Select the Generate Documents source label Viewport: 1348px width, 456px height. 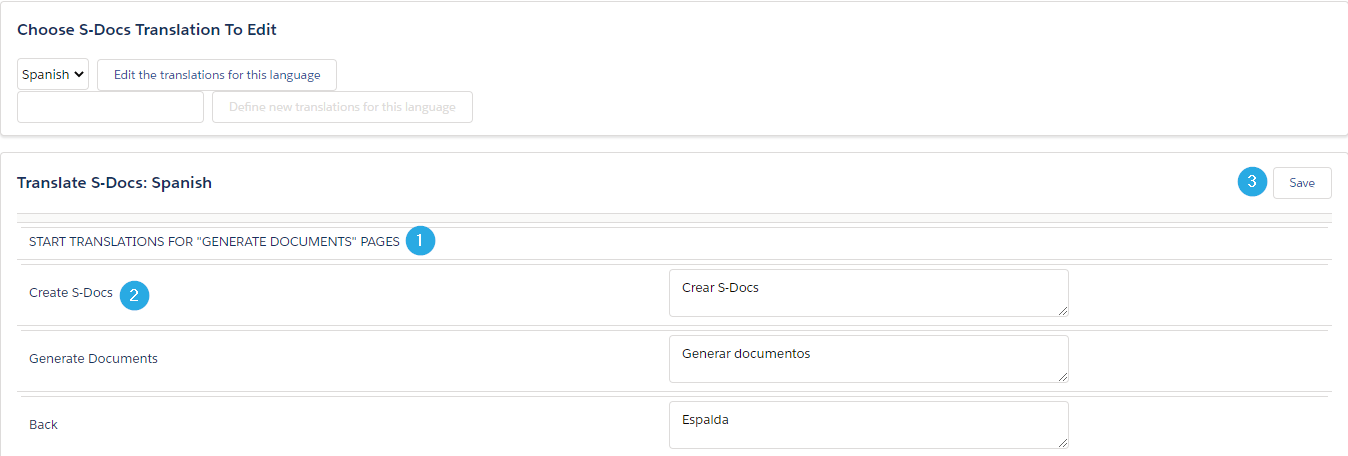click(x=93, y=358)
